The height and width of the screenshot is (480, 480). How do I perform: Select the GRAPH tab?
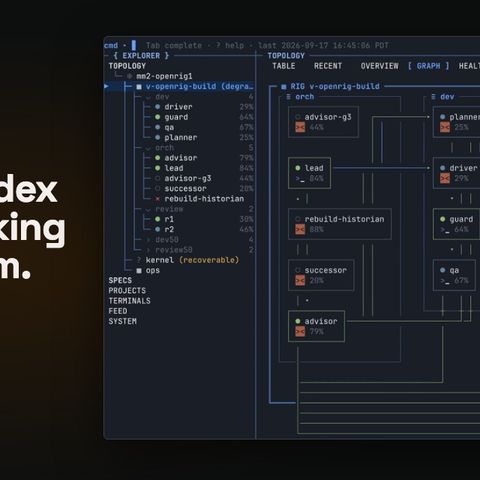(x=428, y=66)
